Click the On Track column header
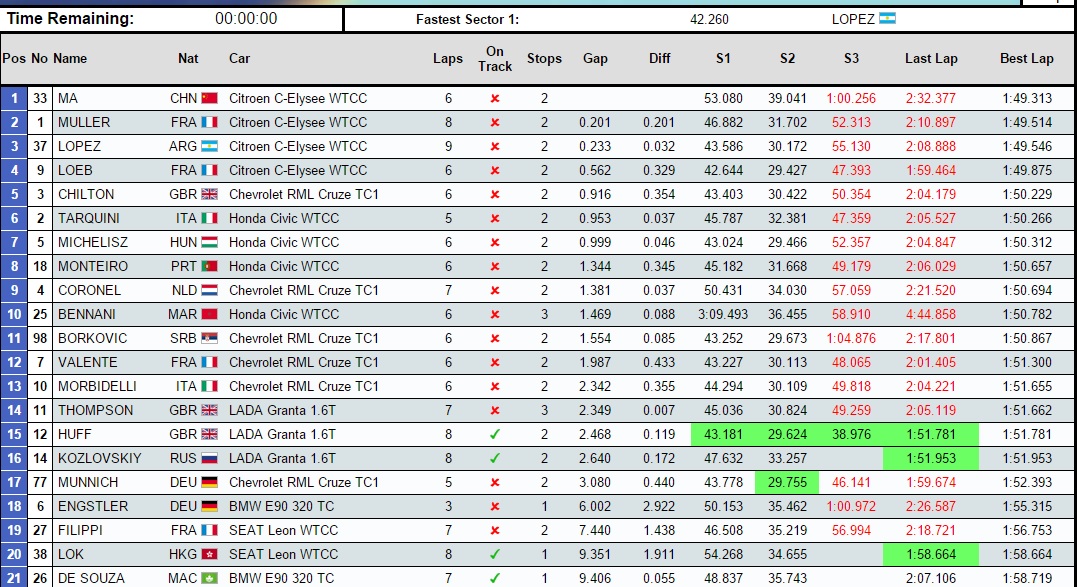The width and height of the screenshot is (1077, 587). (x=494, y=58)
